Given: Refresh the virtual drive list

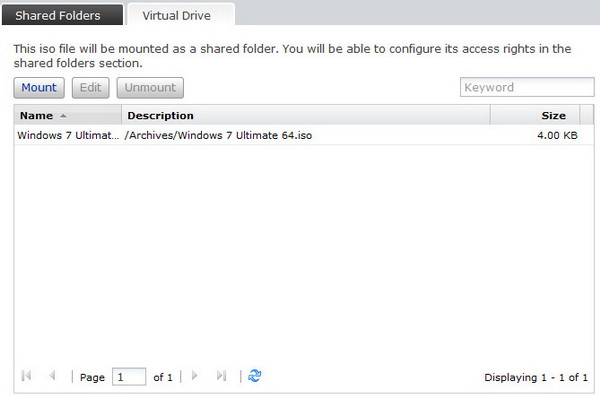Looking at the screenshot, I should [x=254, y=376].
